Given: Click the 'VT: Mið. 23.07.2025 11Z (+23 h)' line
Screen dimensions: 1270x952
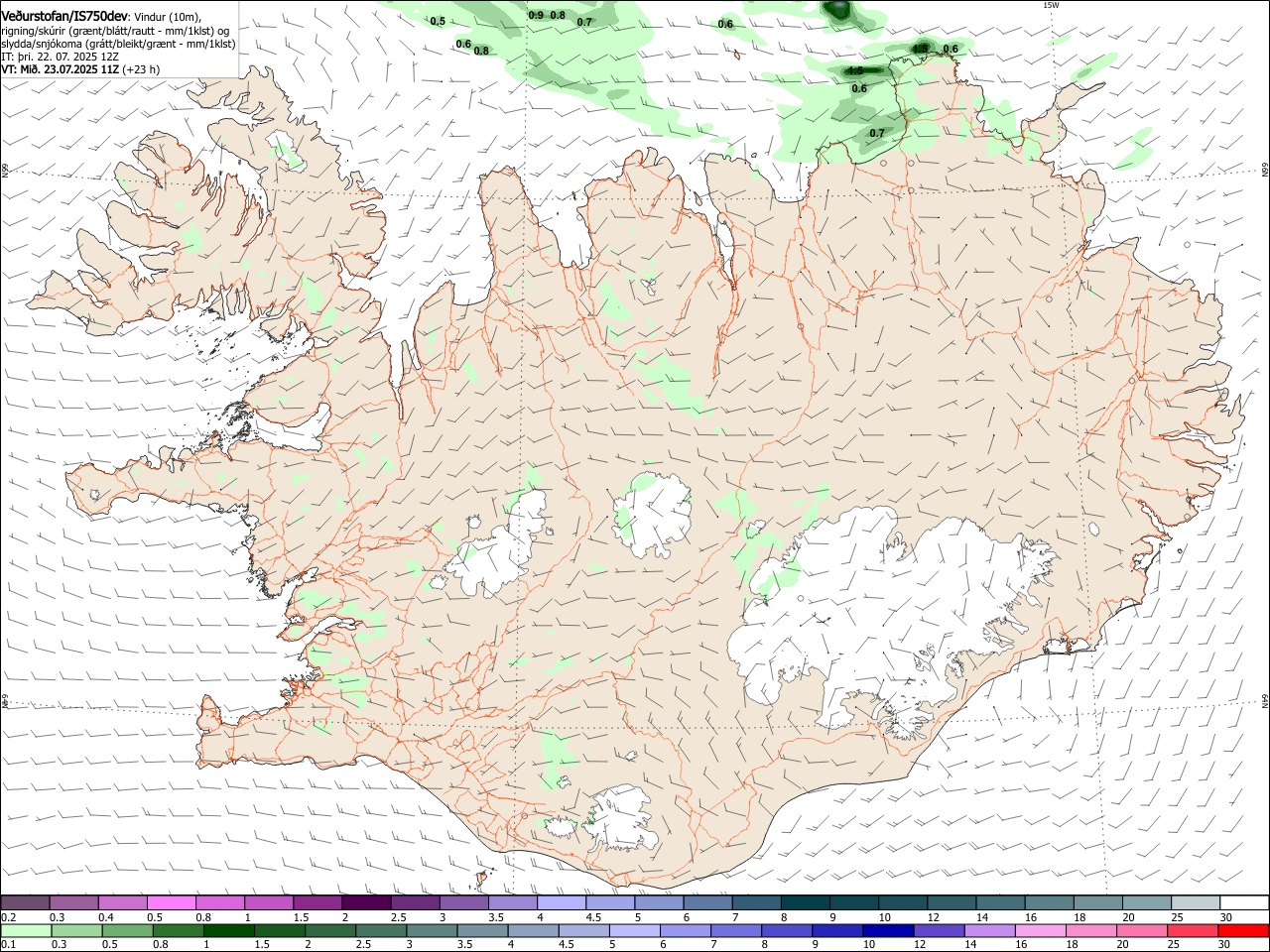Looking at the screenshot, I should pos(80,69).
